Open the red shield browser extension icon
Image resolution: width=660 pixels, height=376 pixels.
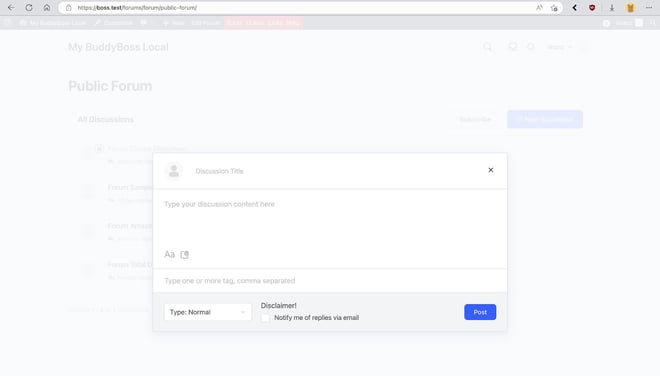coord(592,8)
